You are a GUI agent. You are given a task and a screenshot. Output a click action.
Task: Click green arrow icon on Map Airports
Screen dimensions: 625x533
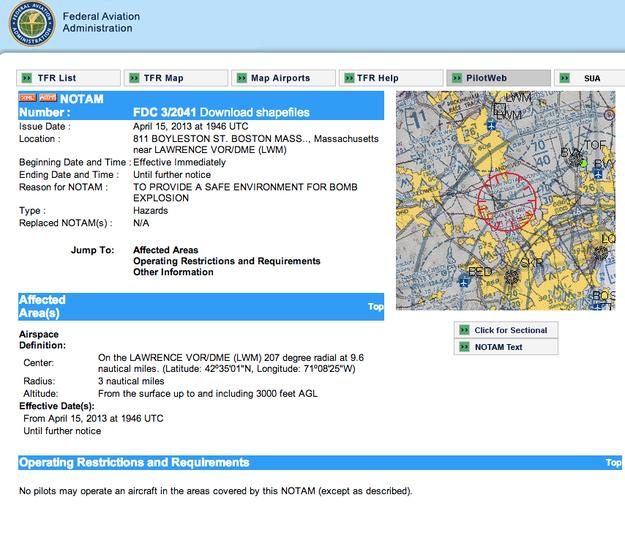242,78
